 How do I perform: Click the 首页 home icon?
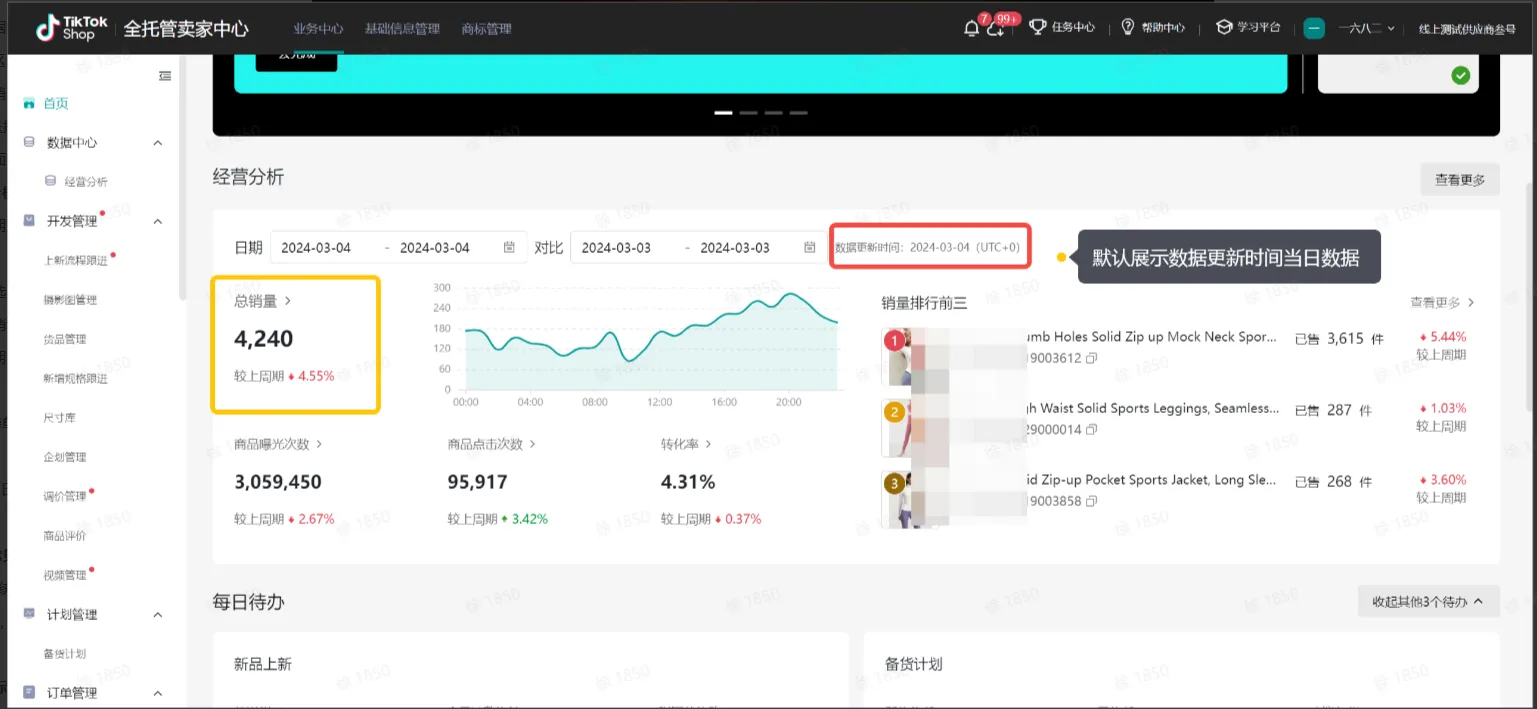point(28,103)
